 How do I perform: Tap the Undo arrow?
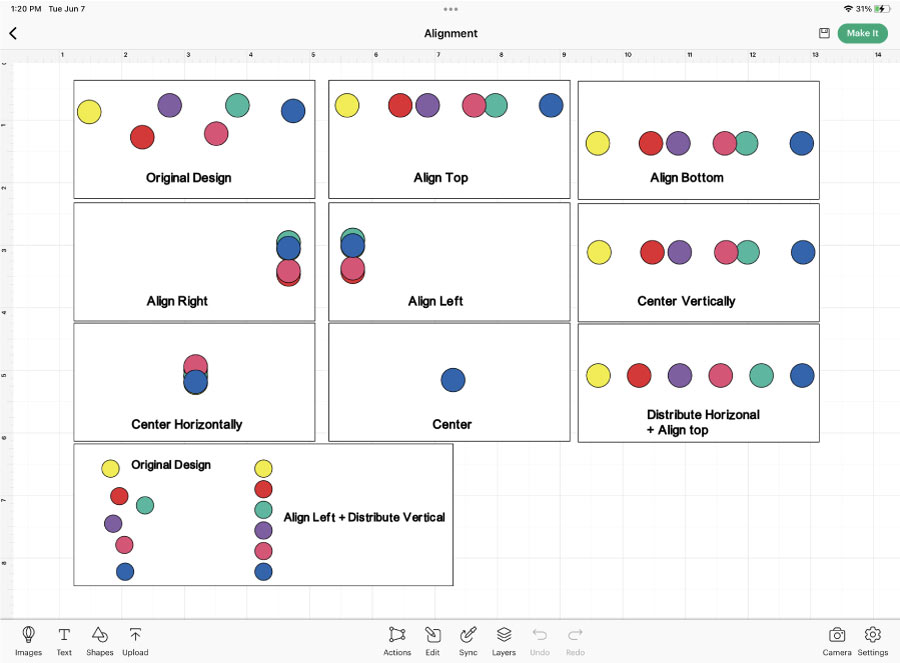540,641
